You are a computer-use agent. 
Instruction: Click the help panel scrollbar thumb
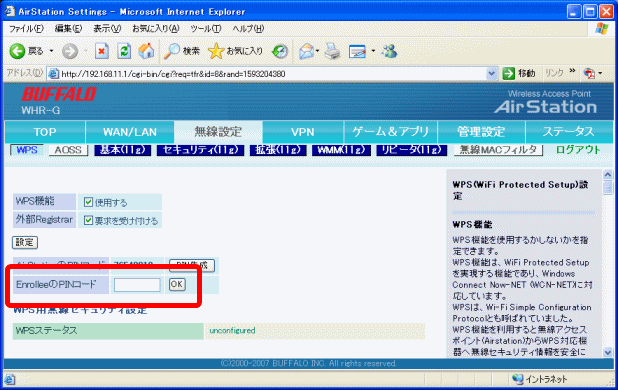[608, 188]
